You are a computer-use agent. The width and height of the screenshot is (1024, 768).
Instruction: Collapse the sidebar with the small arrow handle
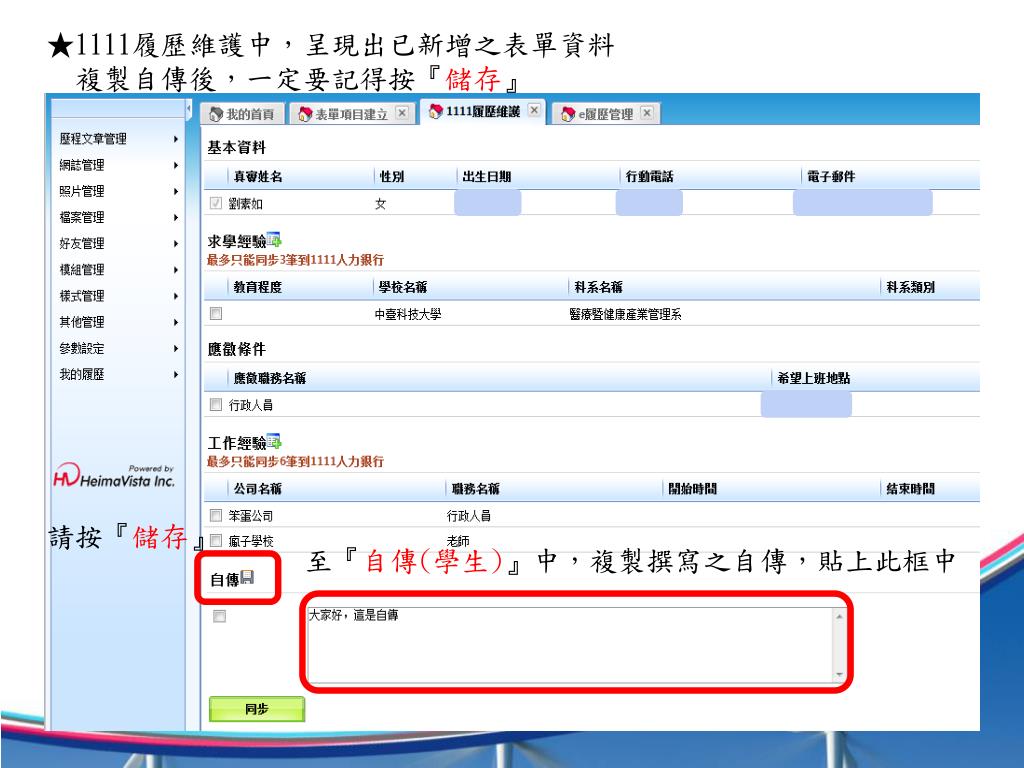(188, 108)
